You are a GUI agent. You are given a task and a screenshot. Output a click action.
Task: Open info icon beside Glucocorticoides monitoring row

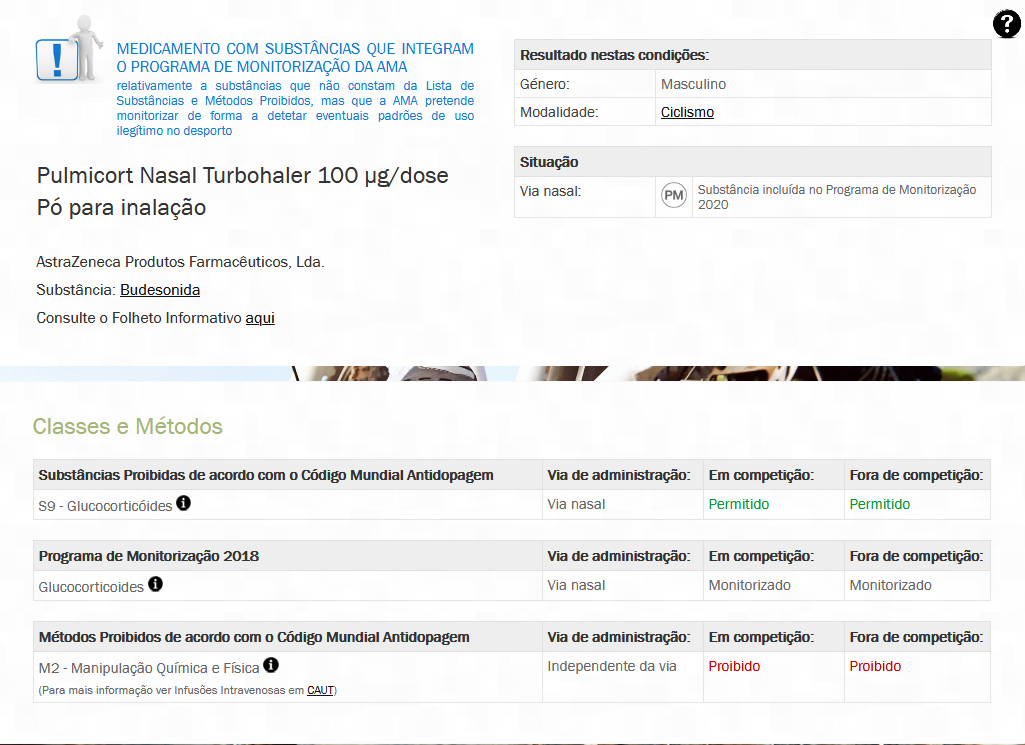pyautogui.click(x=155, y=584)
